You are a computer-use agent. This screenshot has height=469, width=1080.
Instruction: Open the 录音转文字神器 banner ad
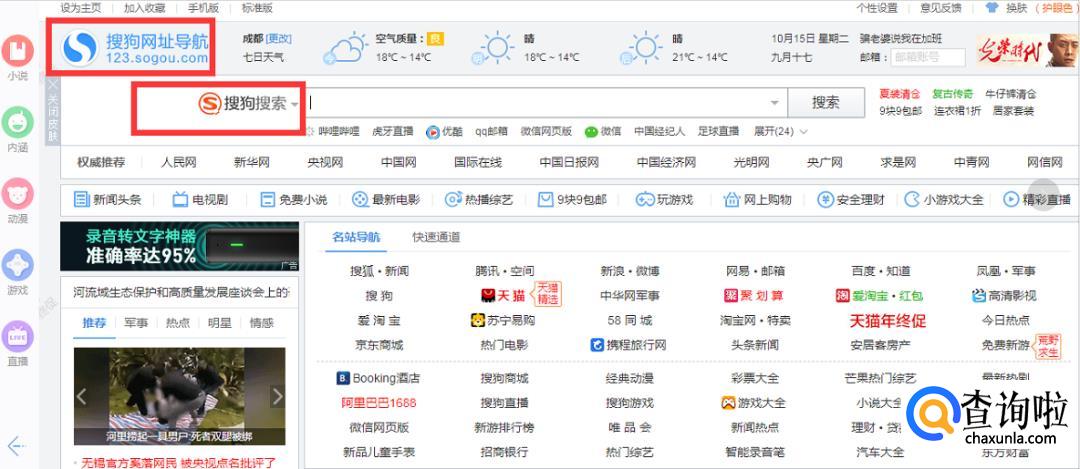click(180, 246)
